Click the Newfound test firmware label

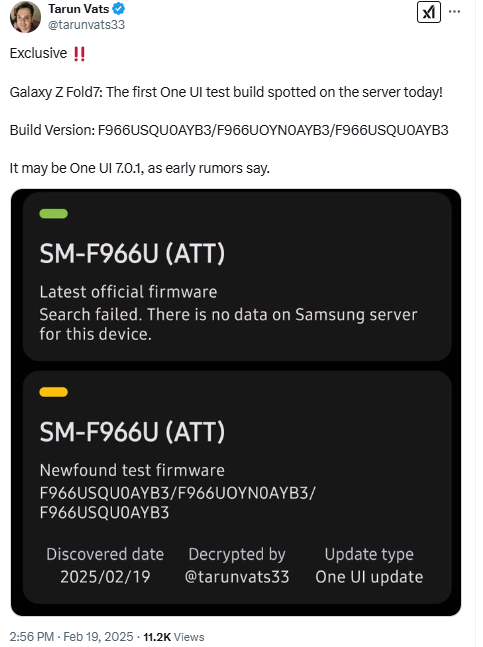point(132,470)
